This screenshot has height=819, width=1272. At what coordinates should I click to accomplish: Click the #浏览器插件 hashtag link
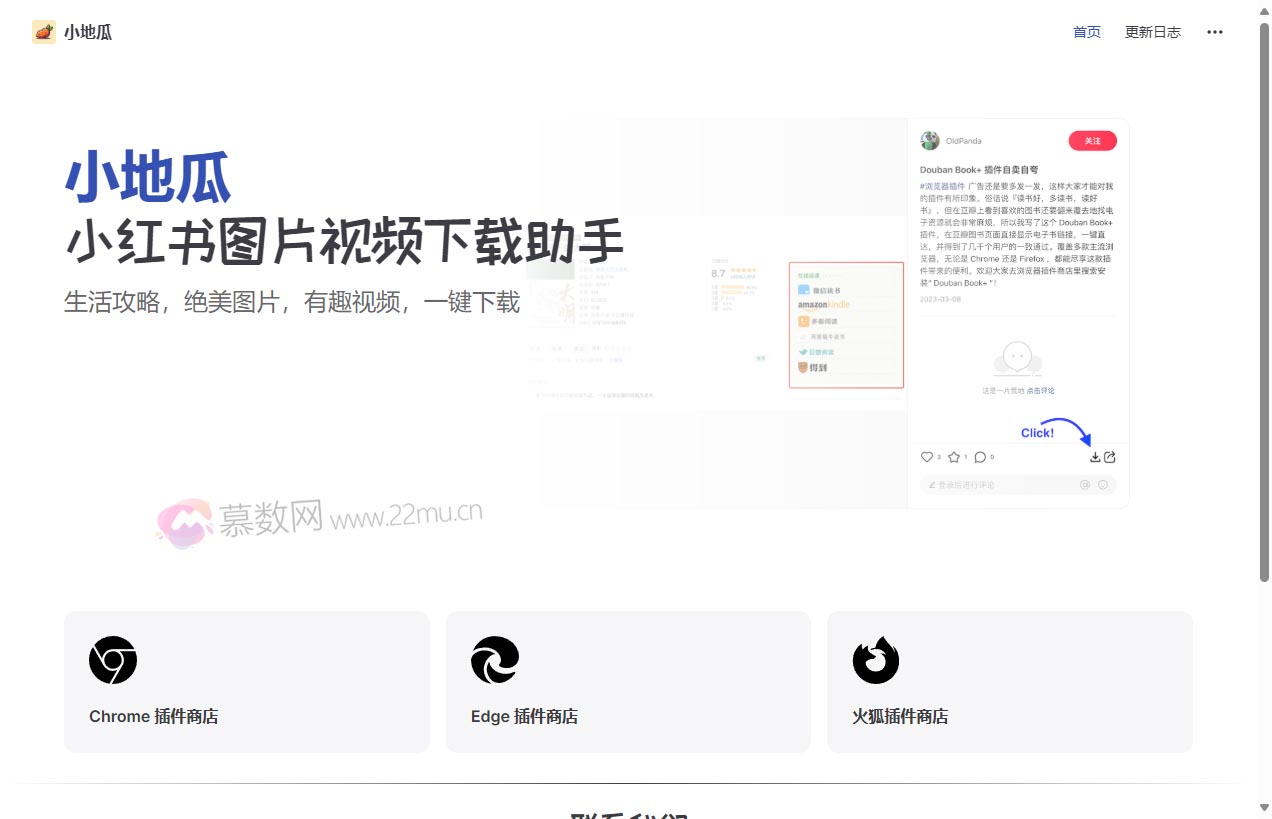coord(941,186)
